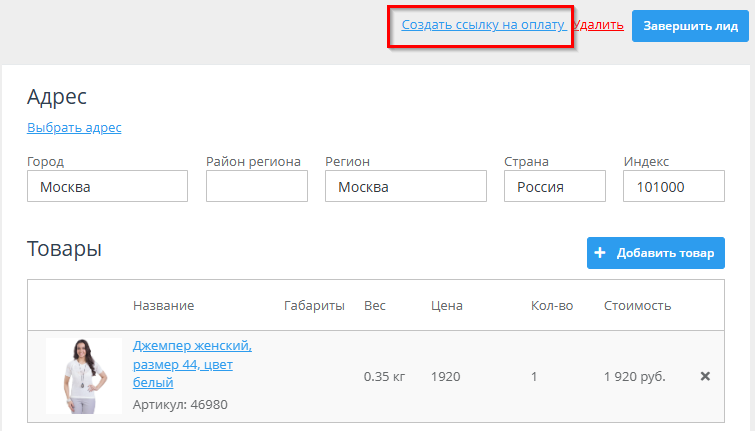Click the Страна field showing Россия
Screen dimensions: 755x431
click(x=554, y=187)
